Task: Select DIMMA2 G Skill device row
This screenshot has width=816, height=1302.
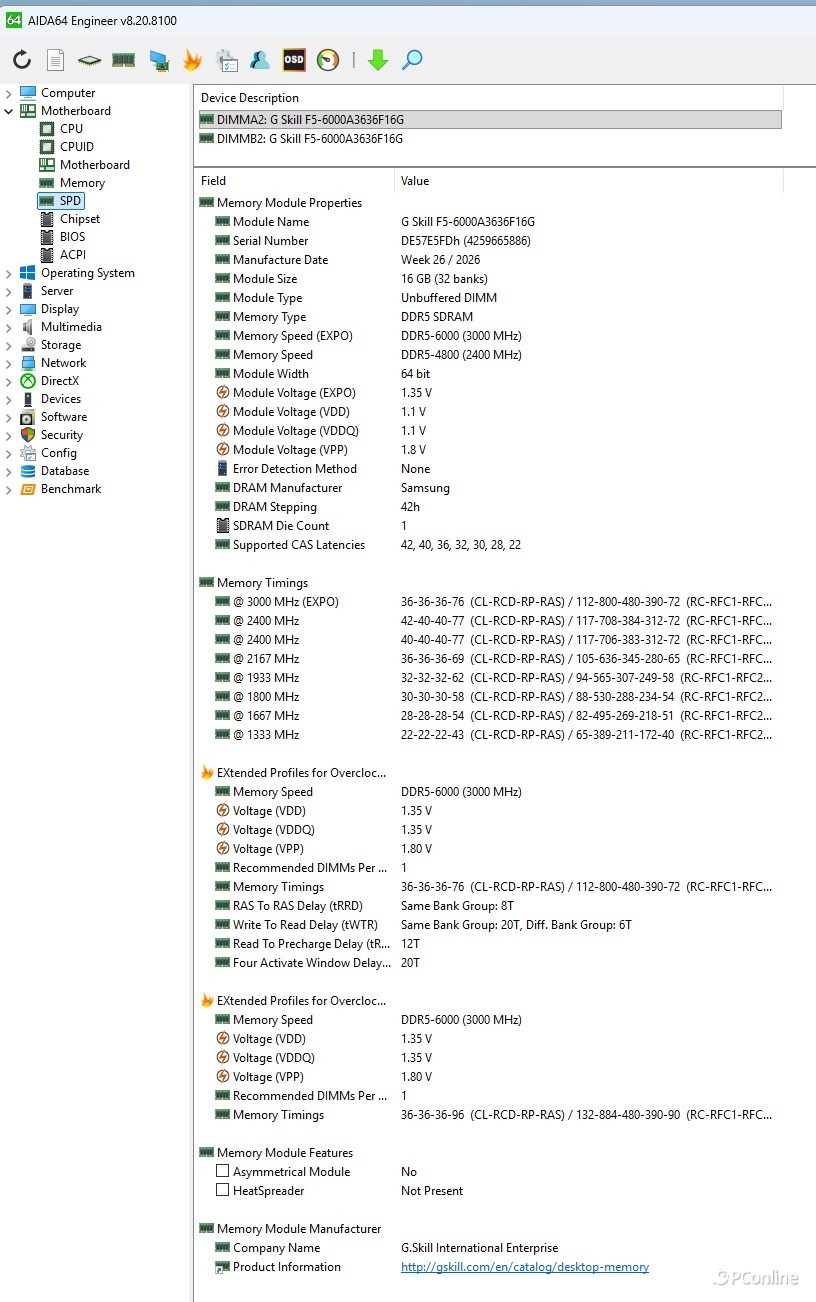Action: pos(488,119)
